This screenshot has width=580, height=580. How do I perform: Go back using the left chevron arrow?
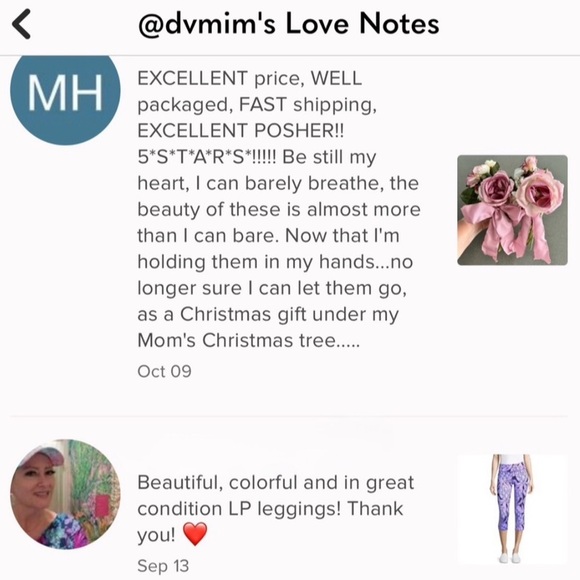pos(21,24)
